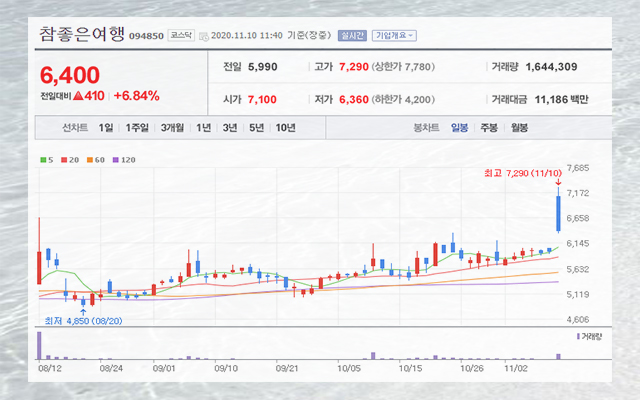
Task: Click the 최고 7,290 (11/10) chart annotation
Action: (x=523, y=173)
